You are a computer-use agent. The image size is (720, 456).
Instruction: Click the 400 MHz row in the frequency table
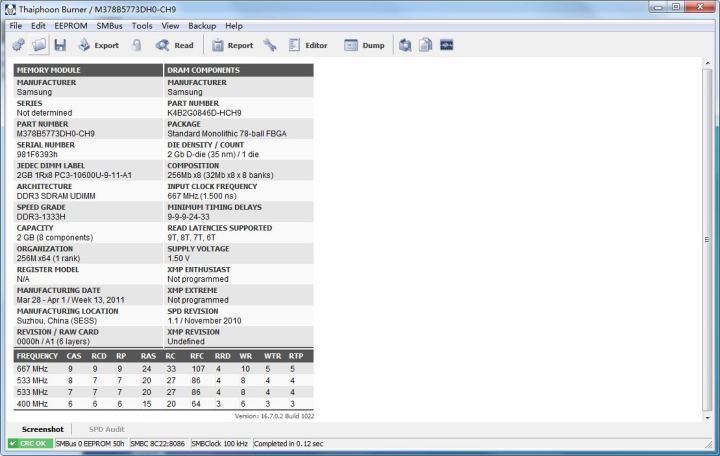click(163, 404)
